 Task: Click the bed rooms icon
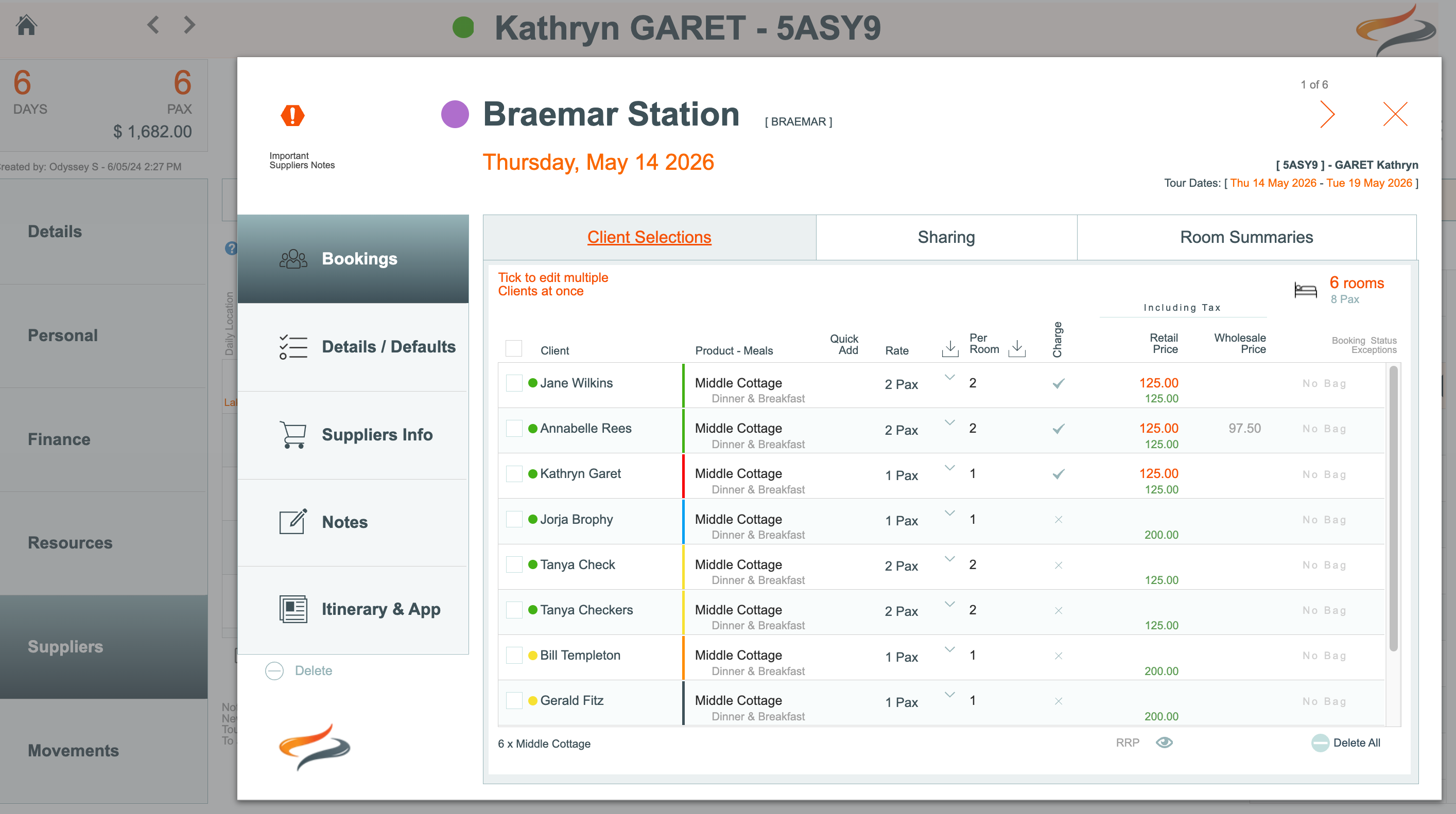click(1305, 290)
